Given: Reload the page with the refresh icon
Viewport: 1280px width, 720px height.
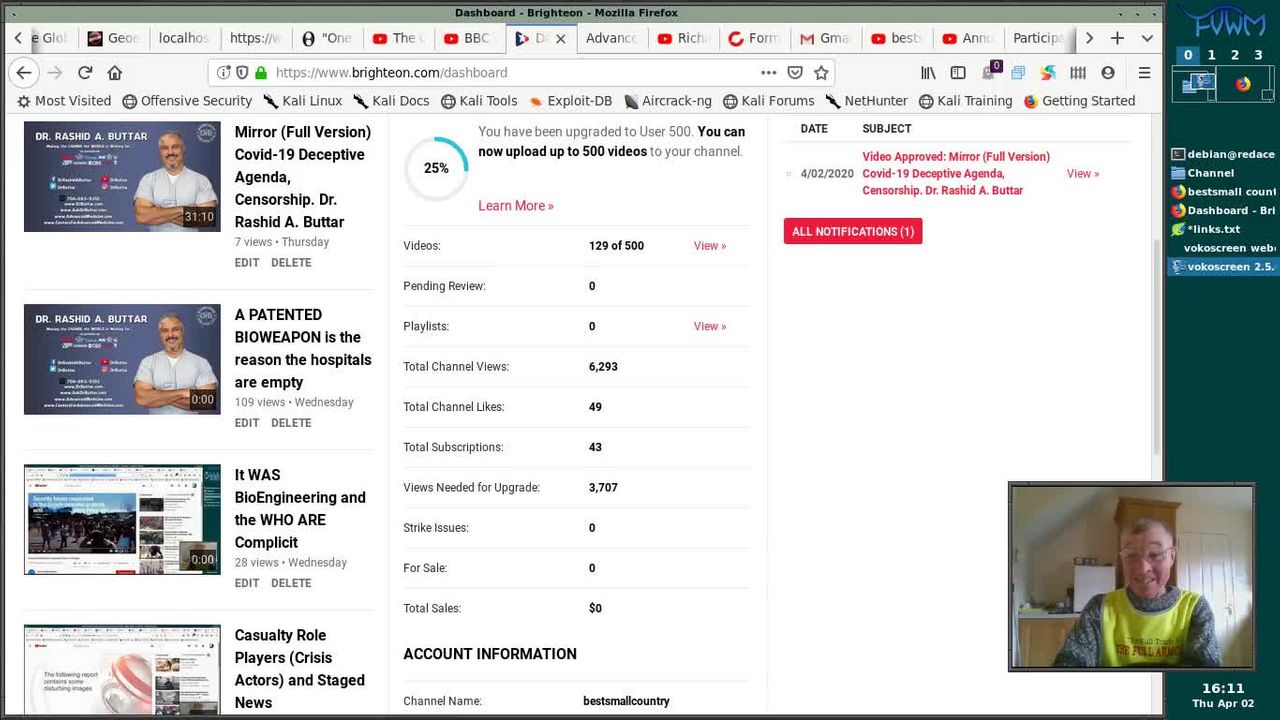Looking at the screenshot, I should point(85,73).
